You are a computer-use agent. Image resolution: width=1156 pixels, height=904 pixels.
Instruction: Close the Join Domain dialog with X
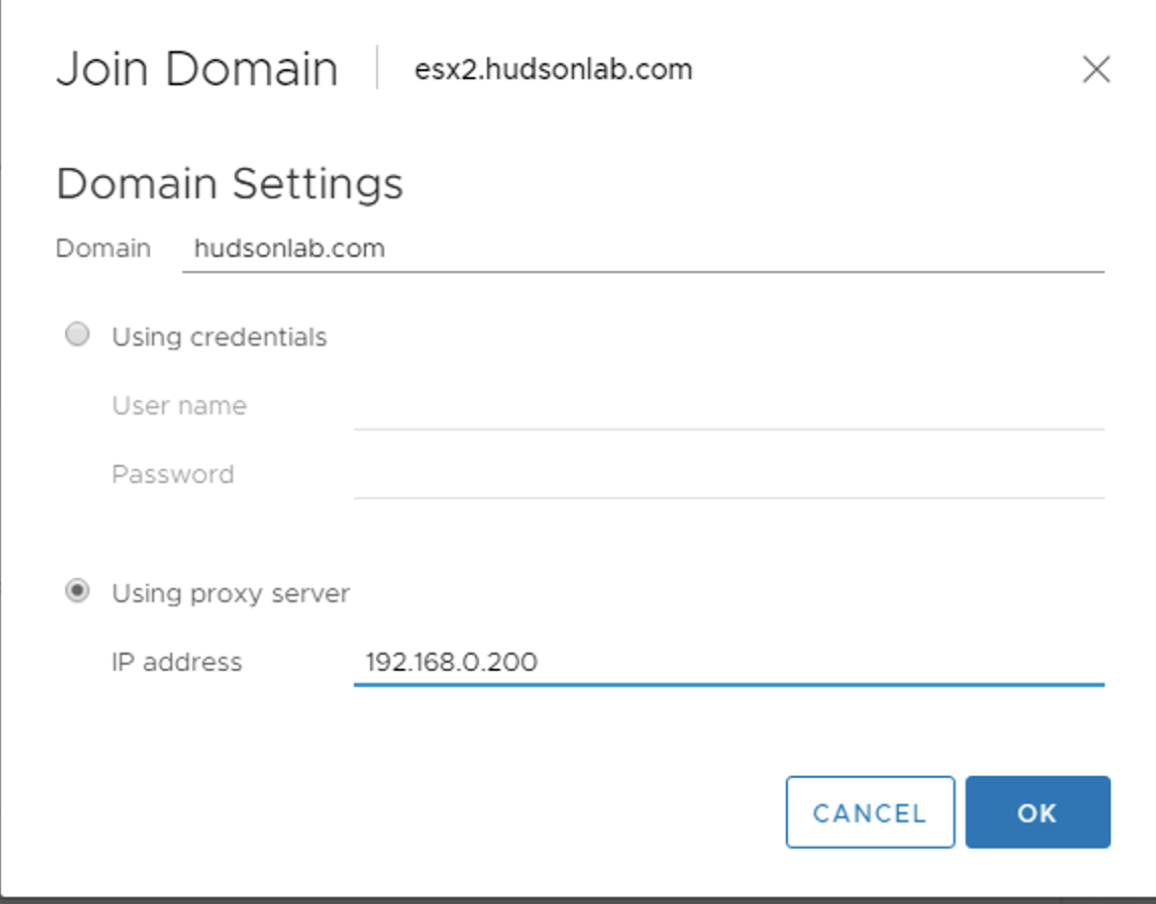1096,69
